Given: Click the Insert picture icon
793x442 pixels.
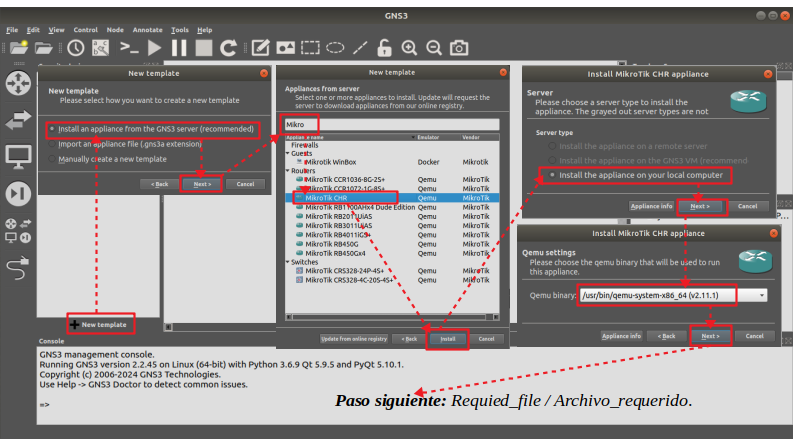Looking at the screenshot, I should (285, 48).
